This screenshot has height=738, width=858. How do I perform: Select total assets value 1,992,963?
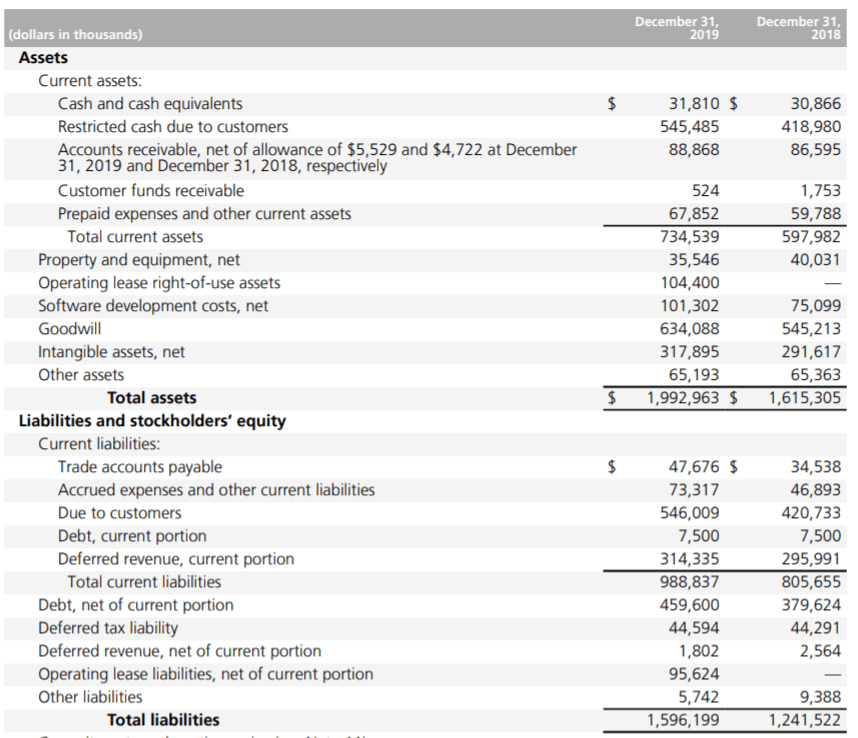[x=683, y=398]
